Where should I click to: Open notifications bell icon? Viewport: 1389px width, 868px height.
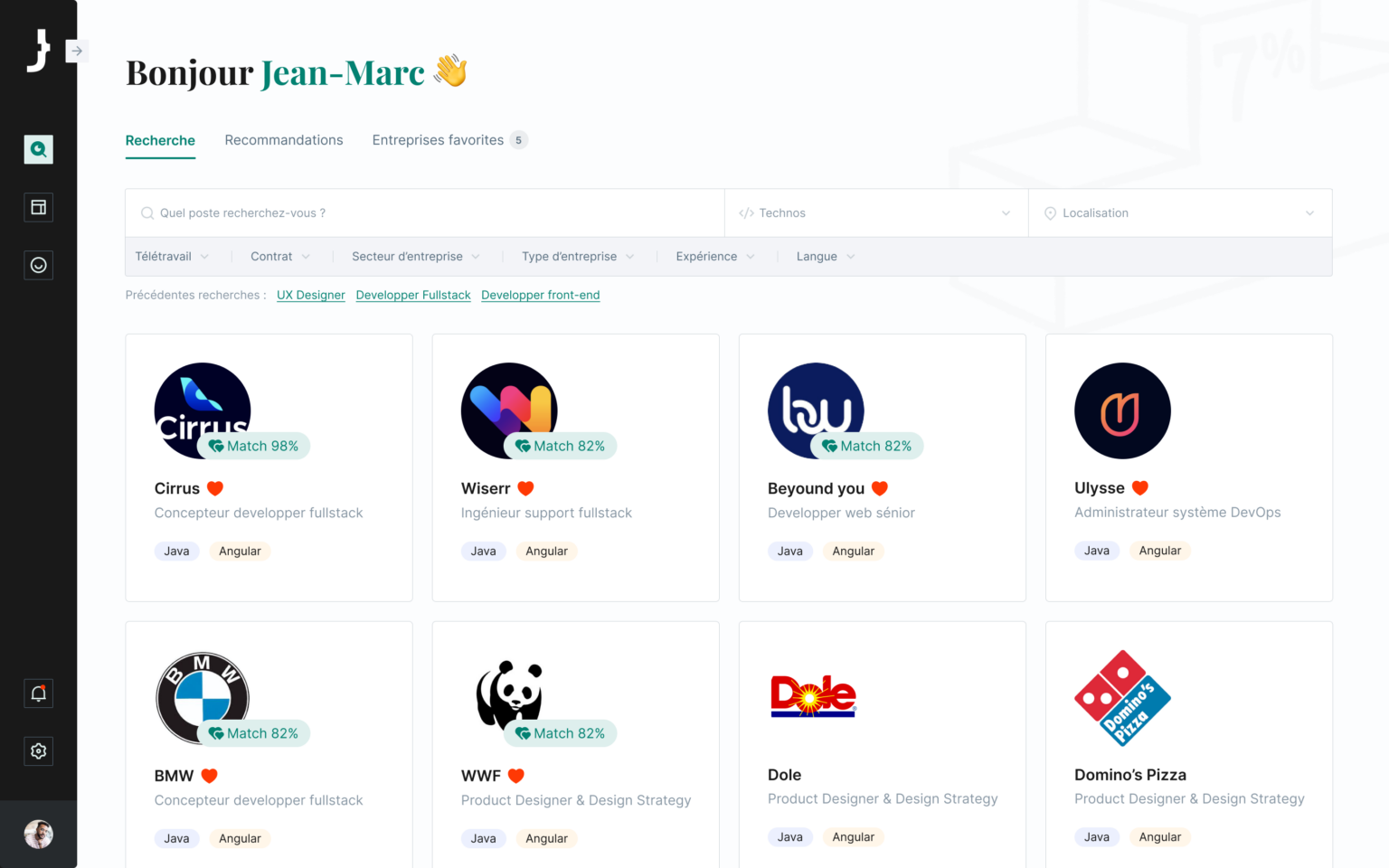click(38, 693)
